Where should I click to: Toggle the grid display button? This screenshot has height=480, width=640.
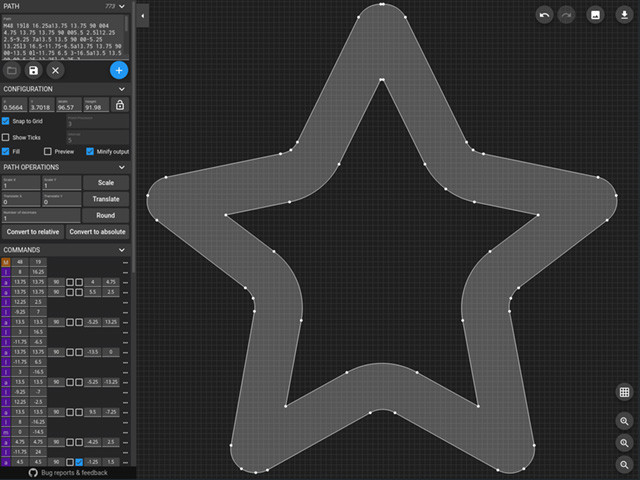click(623, 393)
